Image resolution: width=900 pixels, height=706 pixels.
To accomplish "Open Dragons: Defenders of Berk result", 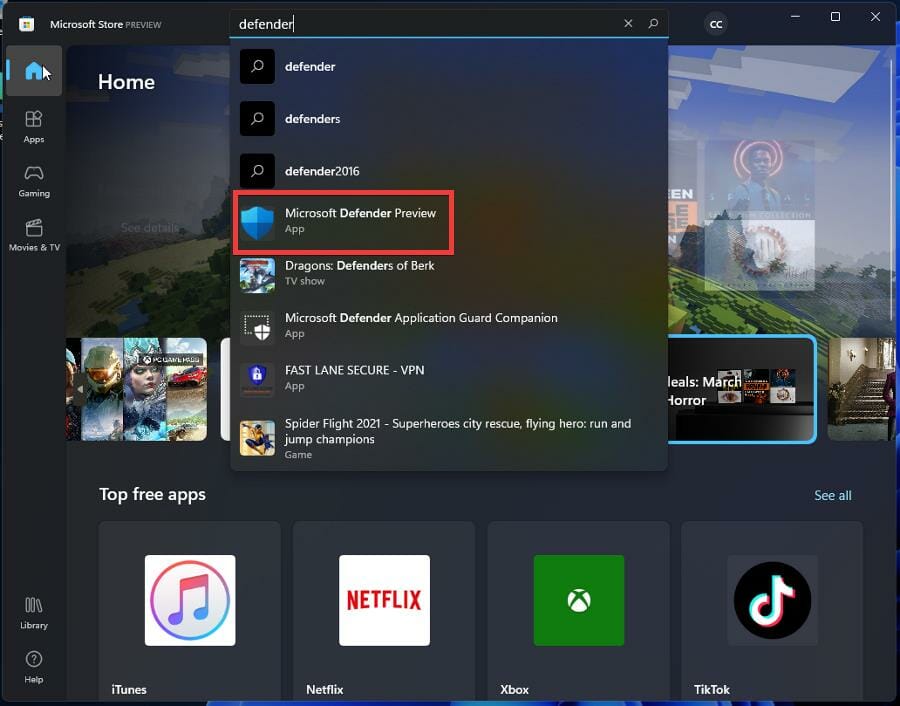I will click(449, 274).
